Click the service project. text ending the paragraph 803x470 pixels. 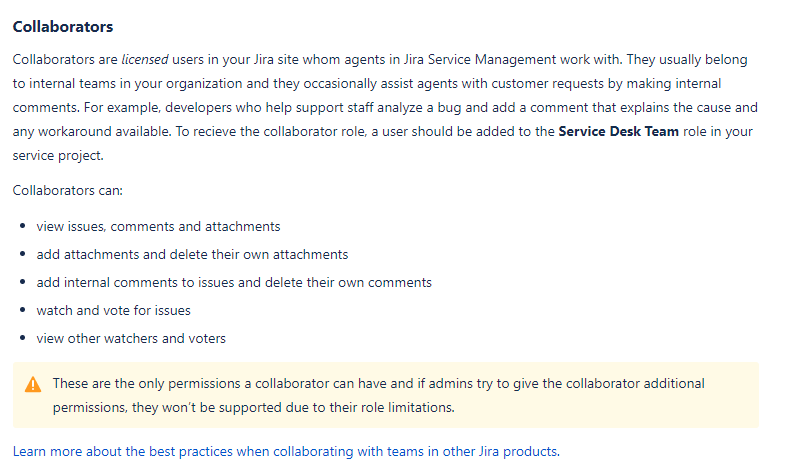(58, 156)
